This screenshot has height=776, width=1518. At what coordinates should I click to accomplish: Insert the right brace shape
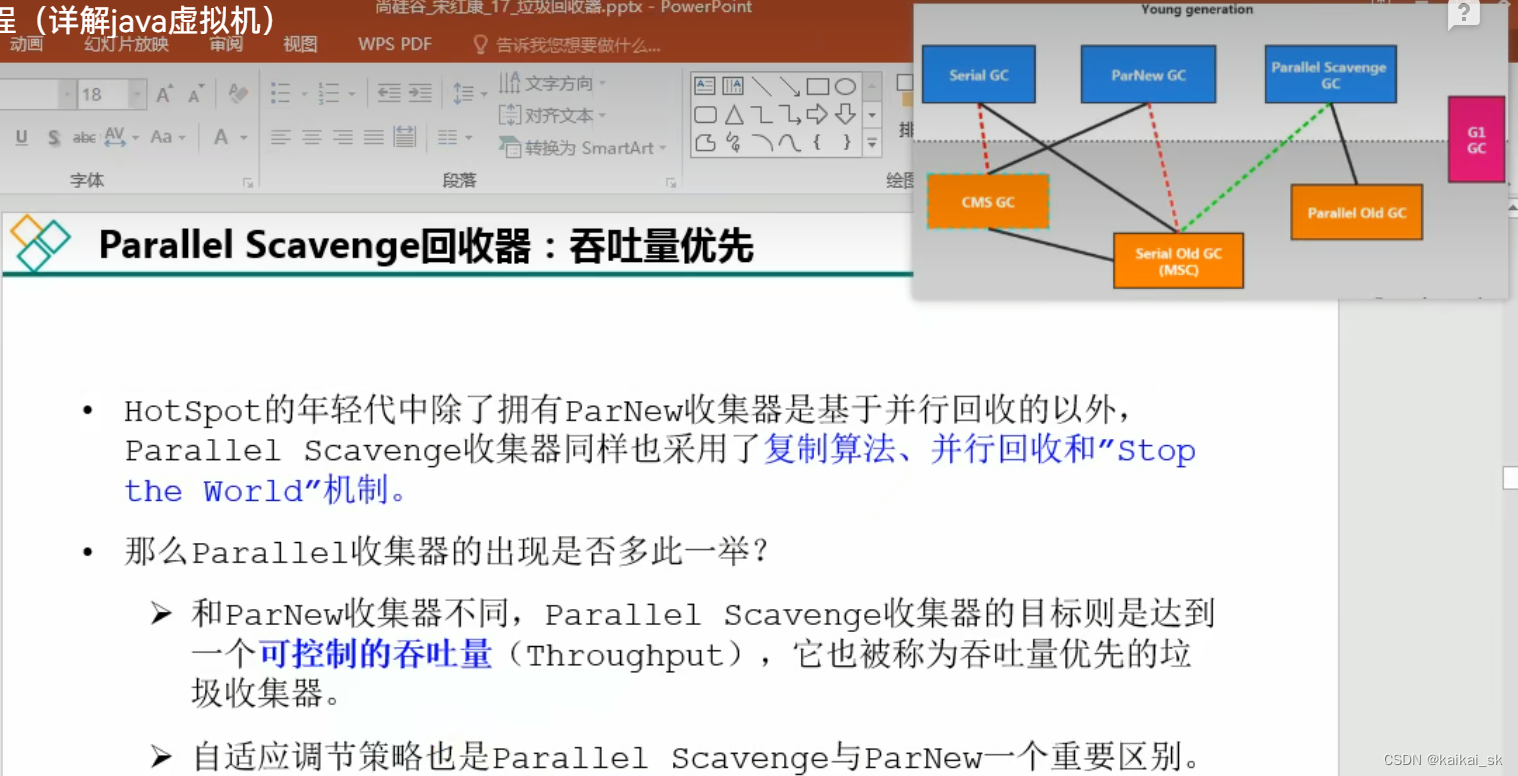coord(845,143)
